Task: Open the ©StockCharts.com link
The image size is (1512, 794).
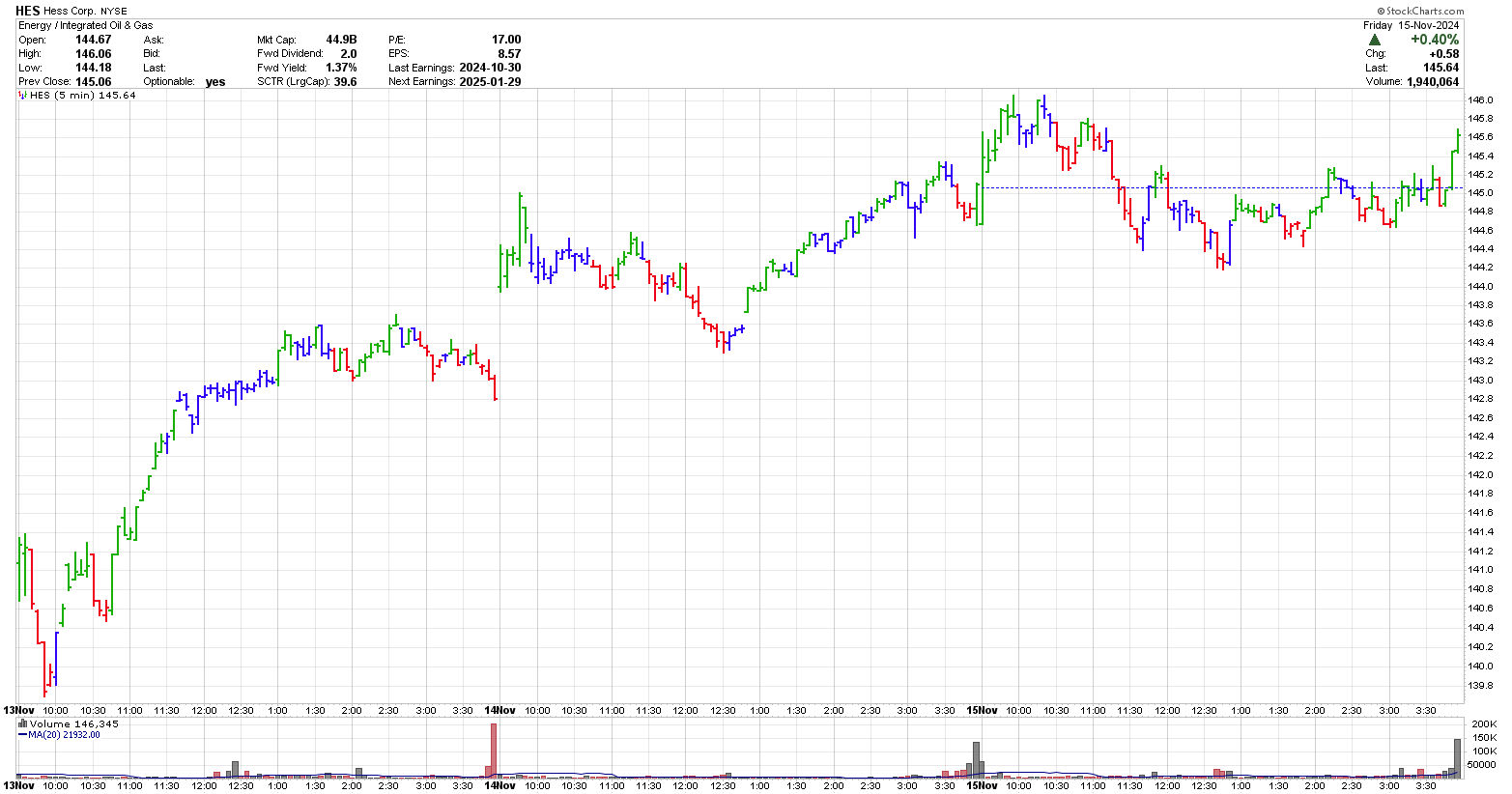Action: (1422, 12)
